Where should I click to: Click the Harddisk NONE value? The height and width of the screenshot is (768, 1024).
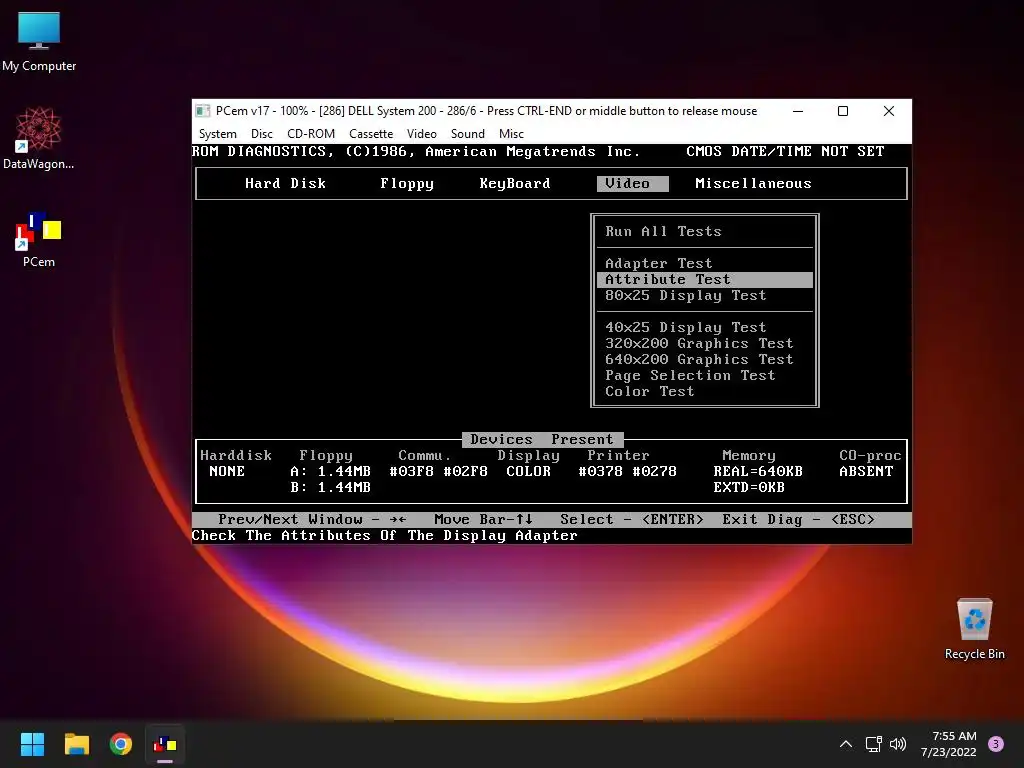coord(227,472)
